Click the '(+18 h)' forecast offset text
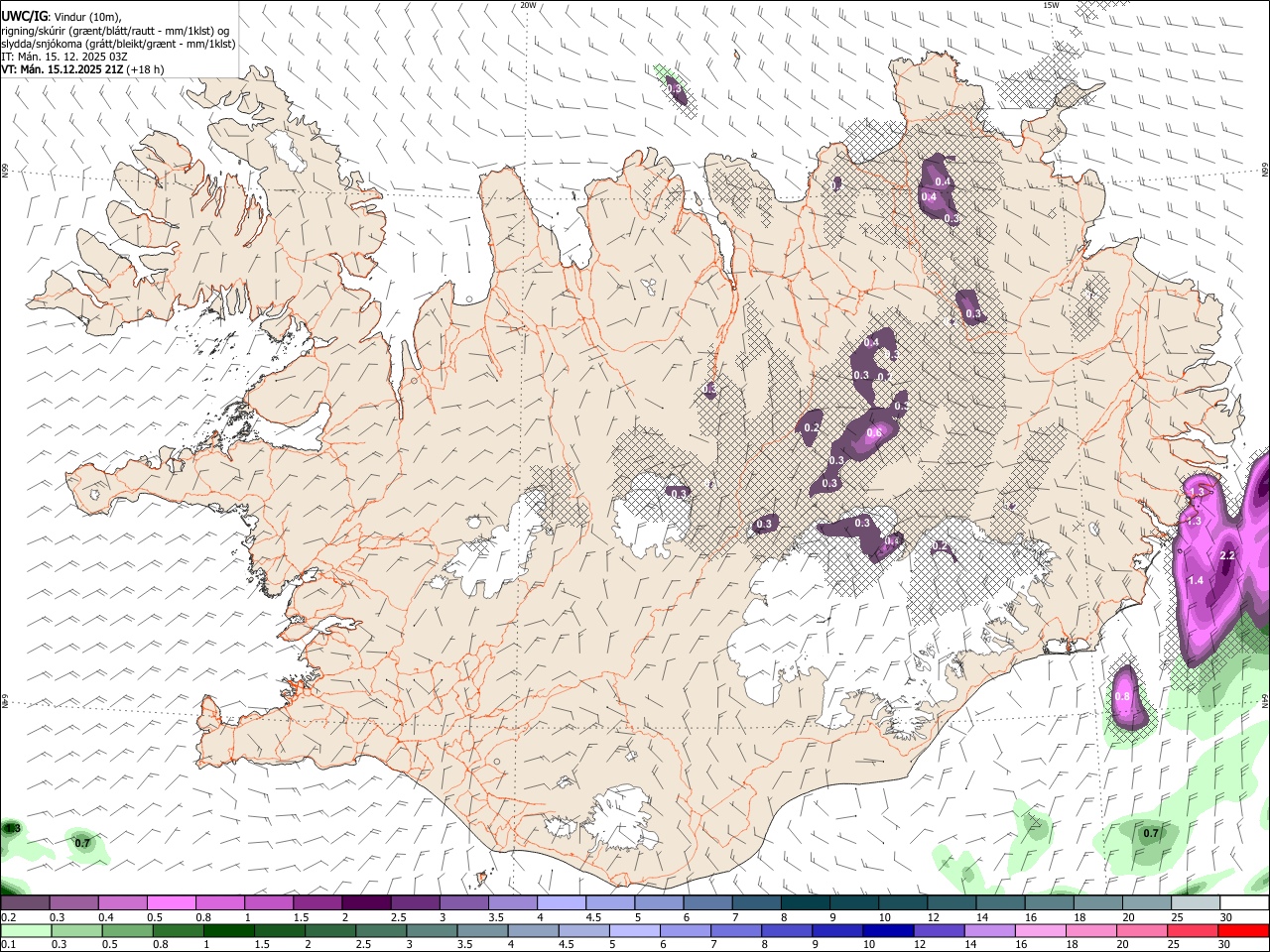This screenshot has height=952, width=1270. [145, 69]
